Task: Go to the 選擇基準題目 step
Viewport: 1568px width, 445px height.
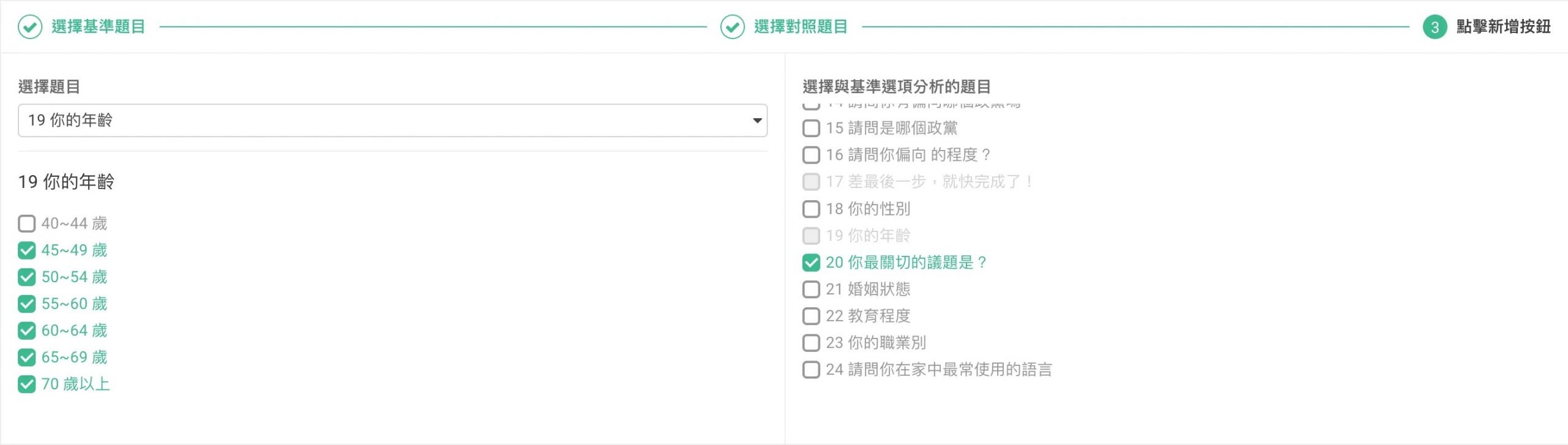Action: [x=98, y=27]
